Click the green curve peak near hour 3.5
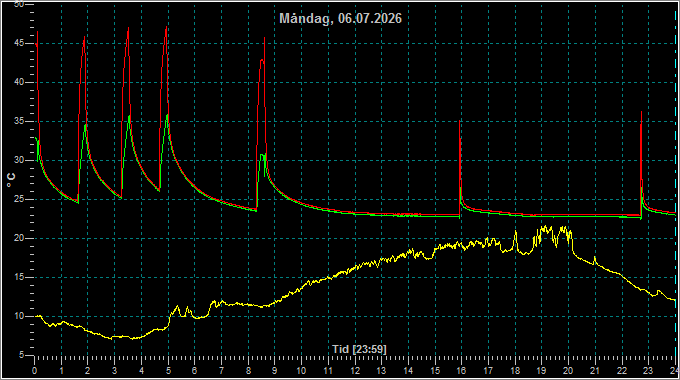Image resolution: width=680 pixels, height=380 pixels. click(x=129, y=117)
